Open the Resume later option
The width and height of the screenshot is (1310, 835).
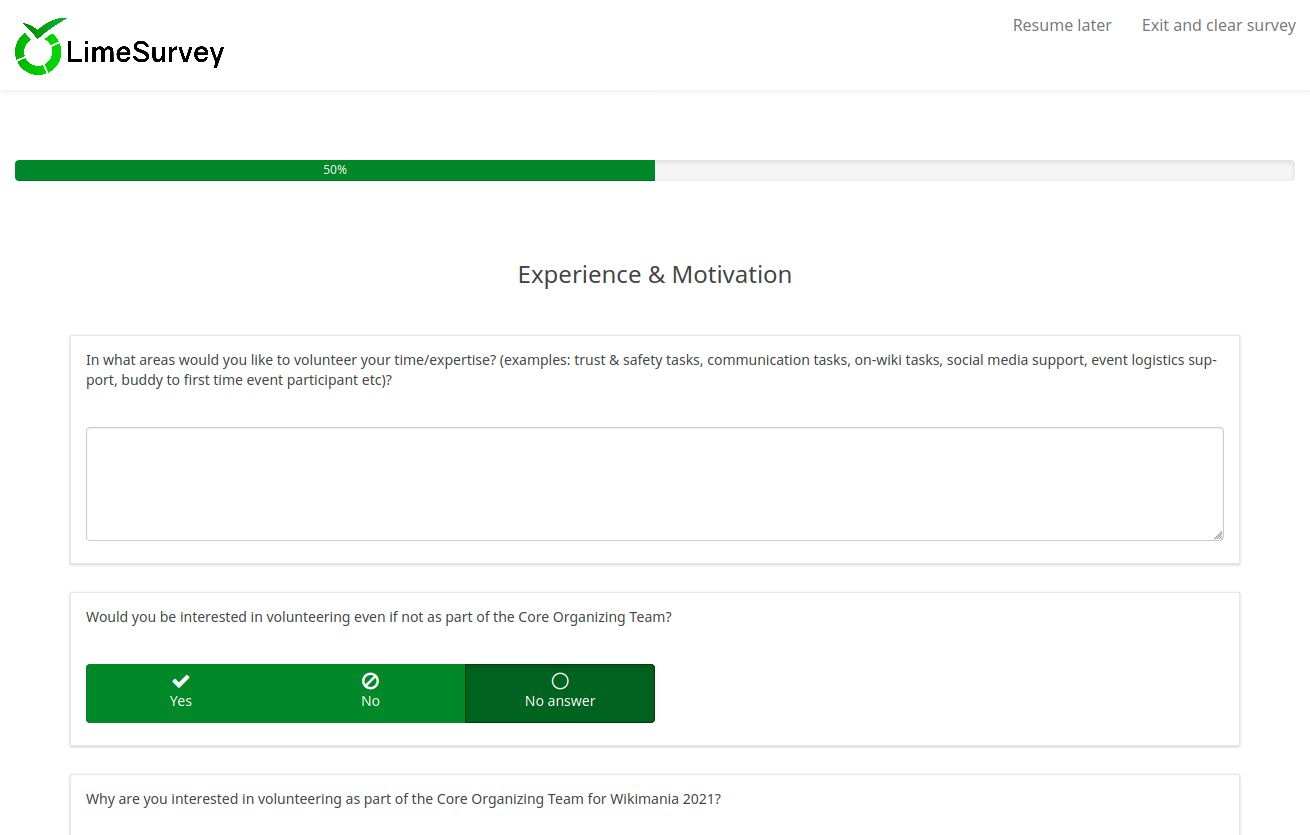click(x=1061, y=25)
